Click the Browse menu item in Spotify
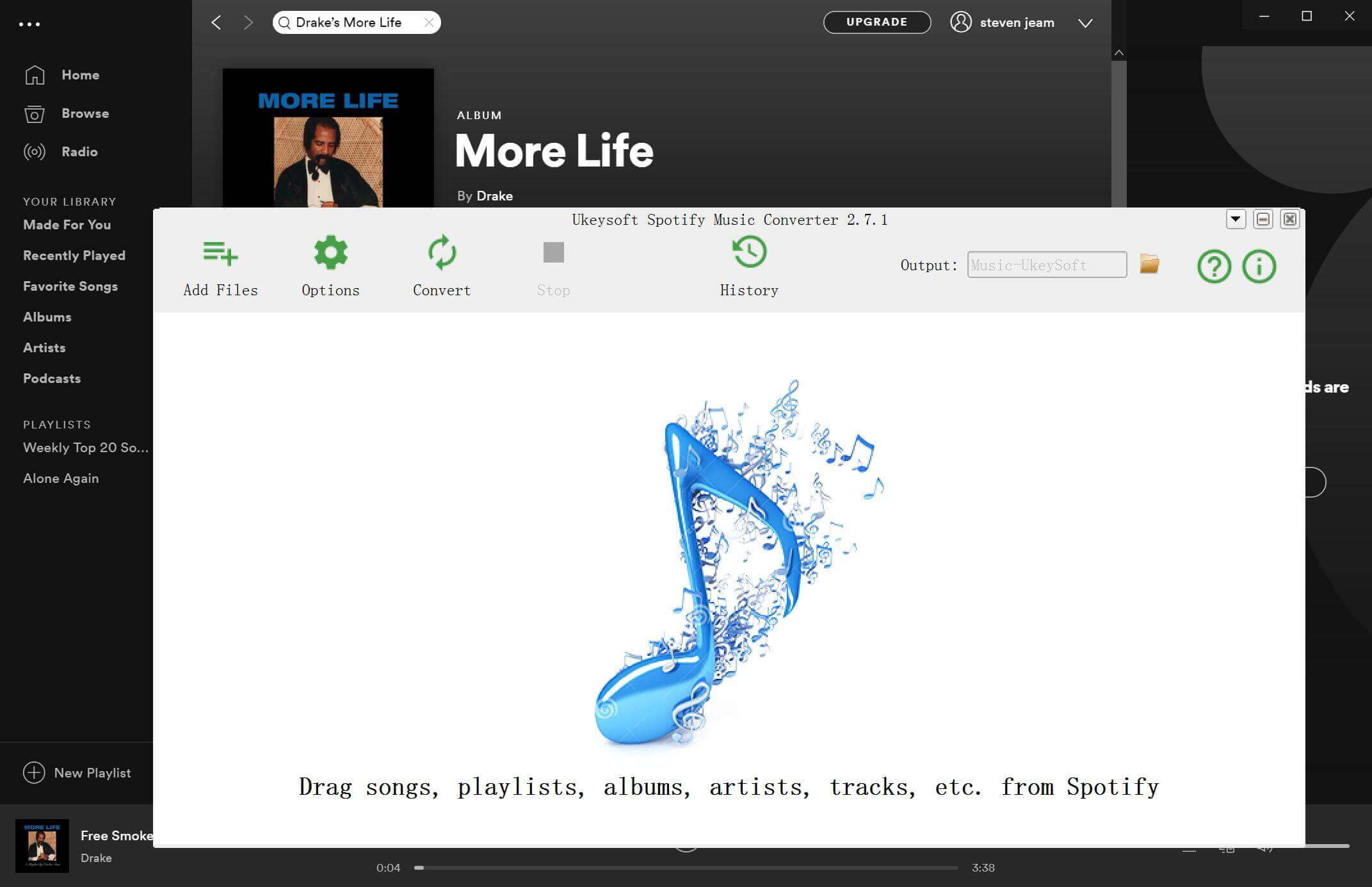 click(x=85, y=113)
